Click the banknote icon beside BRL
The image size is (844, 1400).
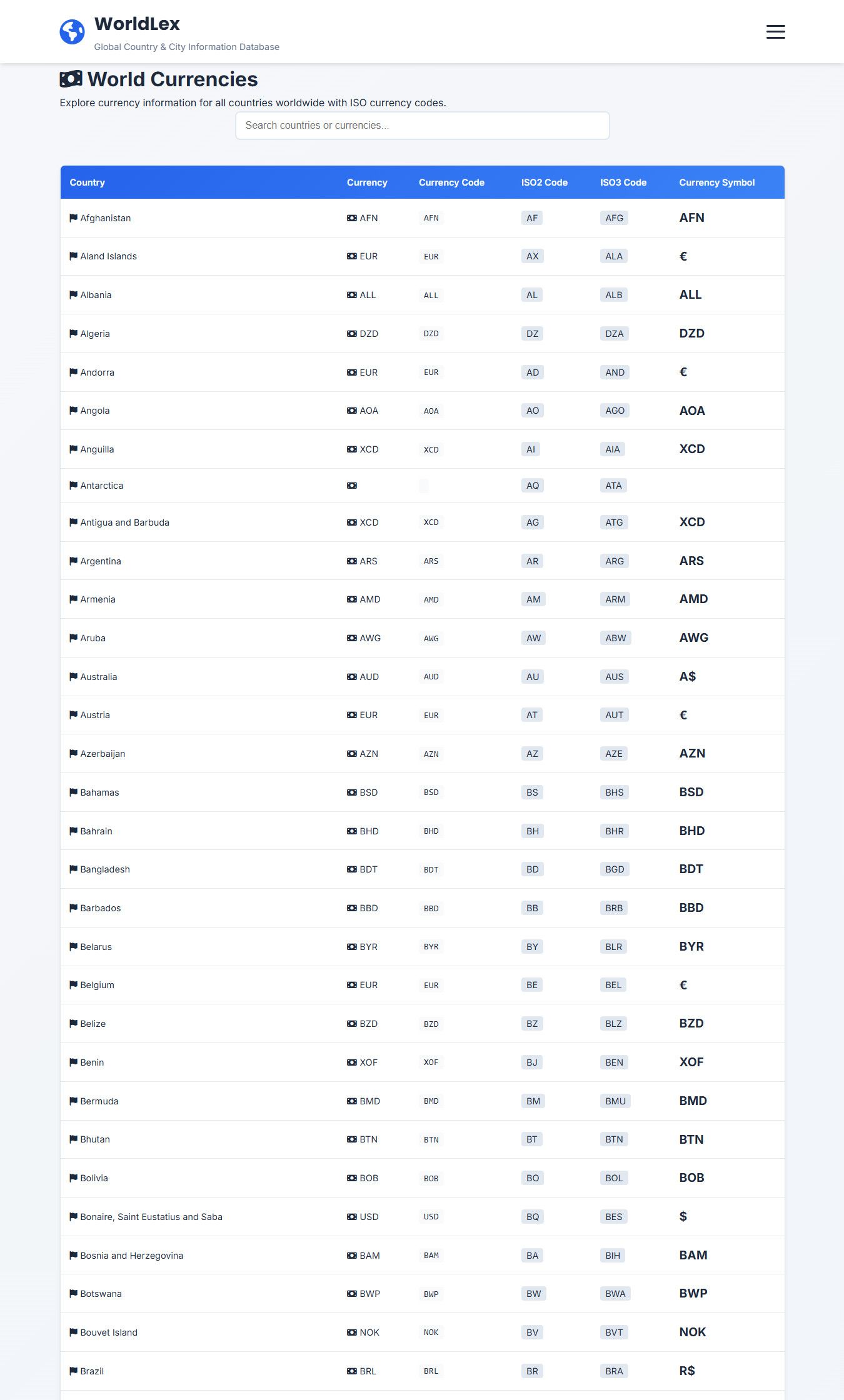click(x=352, y=1371)
